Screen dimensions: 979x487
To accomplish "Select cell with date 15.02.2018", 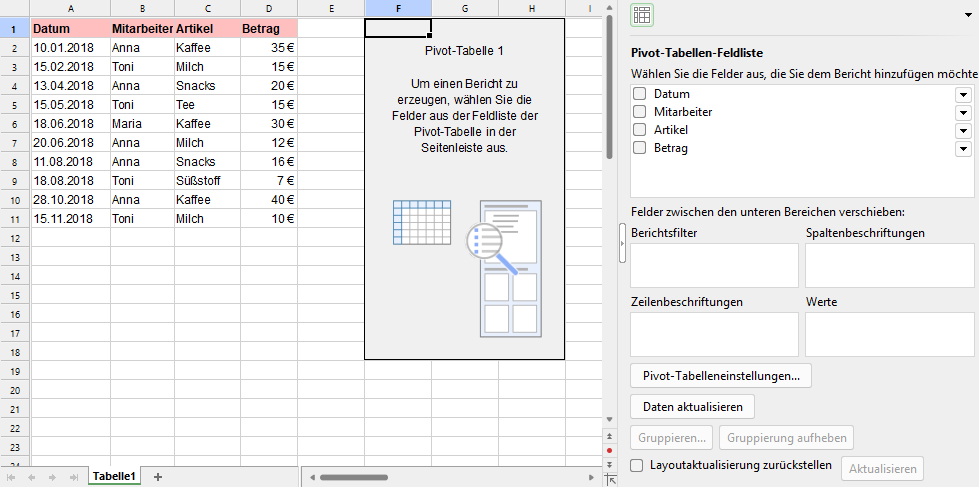I will click(71, 67).
